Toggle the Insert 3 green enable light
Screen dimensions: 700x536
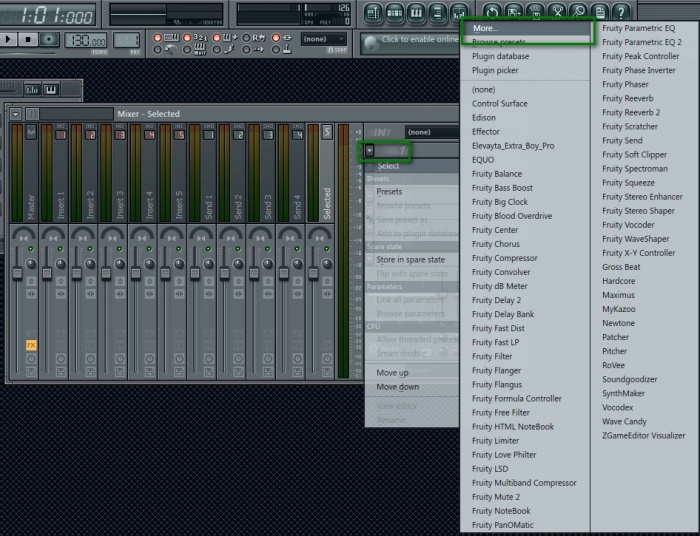[120, 249]
